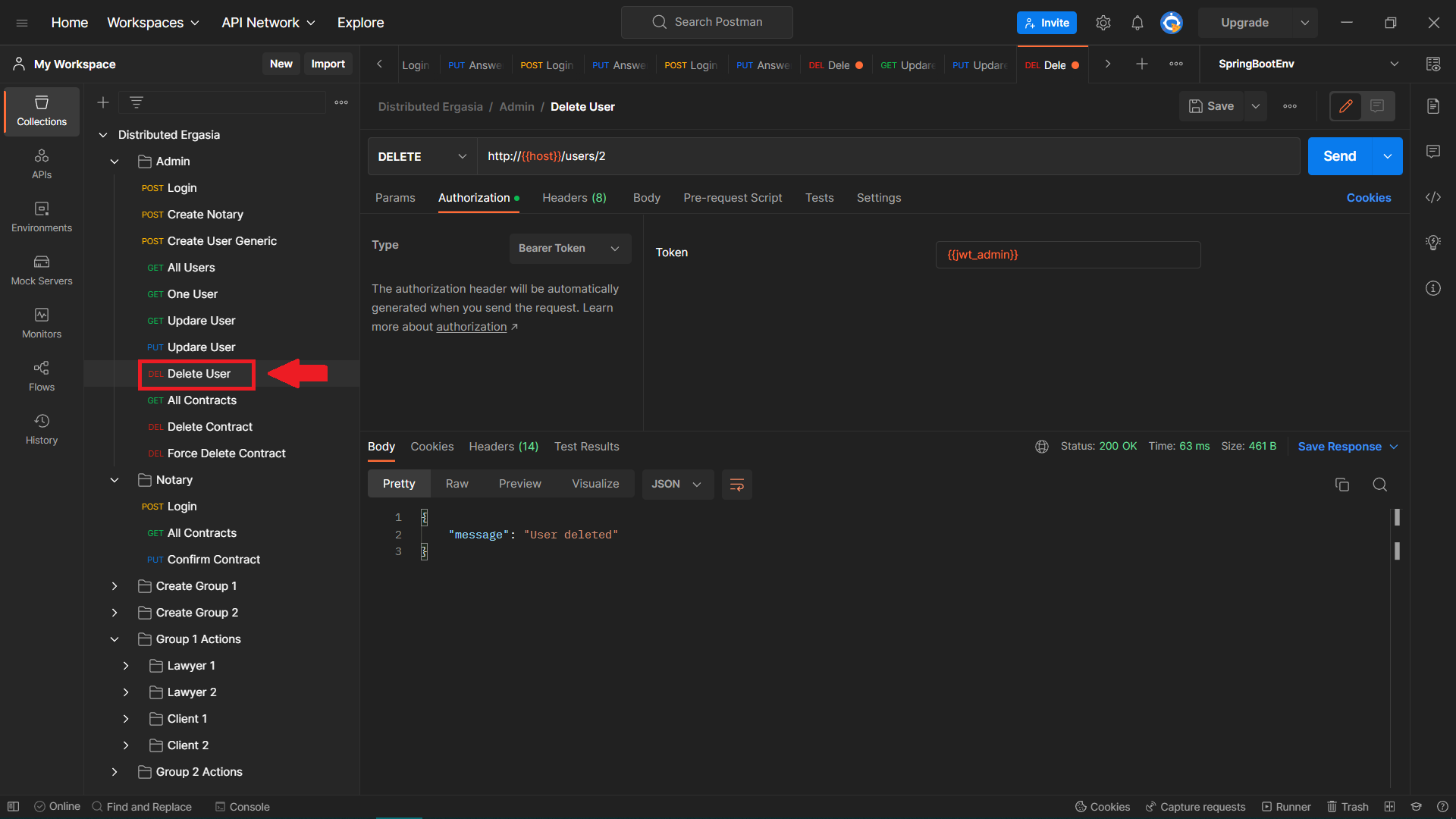The width and height of the screenshot is (1456, 819).
Task: Select Raw response view
Action: [x=457, y=484]
